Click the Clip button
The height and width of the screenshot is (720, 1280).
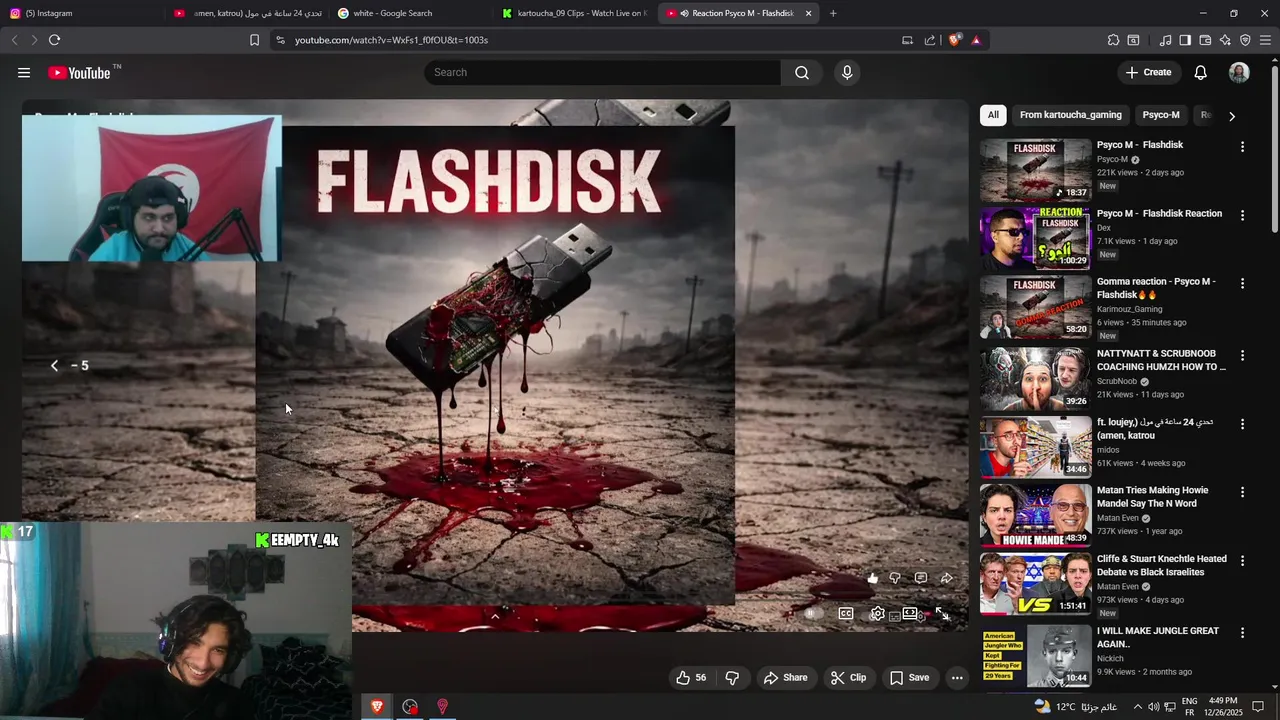848,678
